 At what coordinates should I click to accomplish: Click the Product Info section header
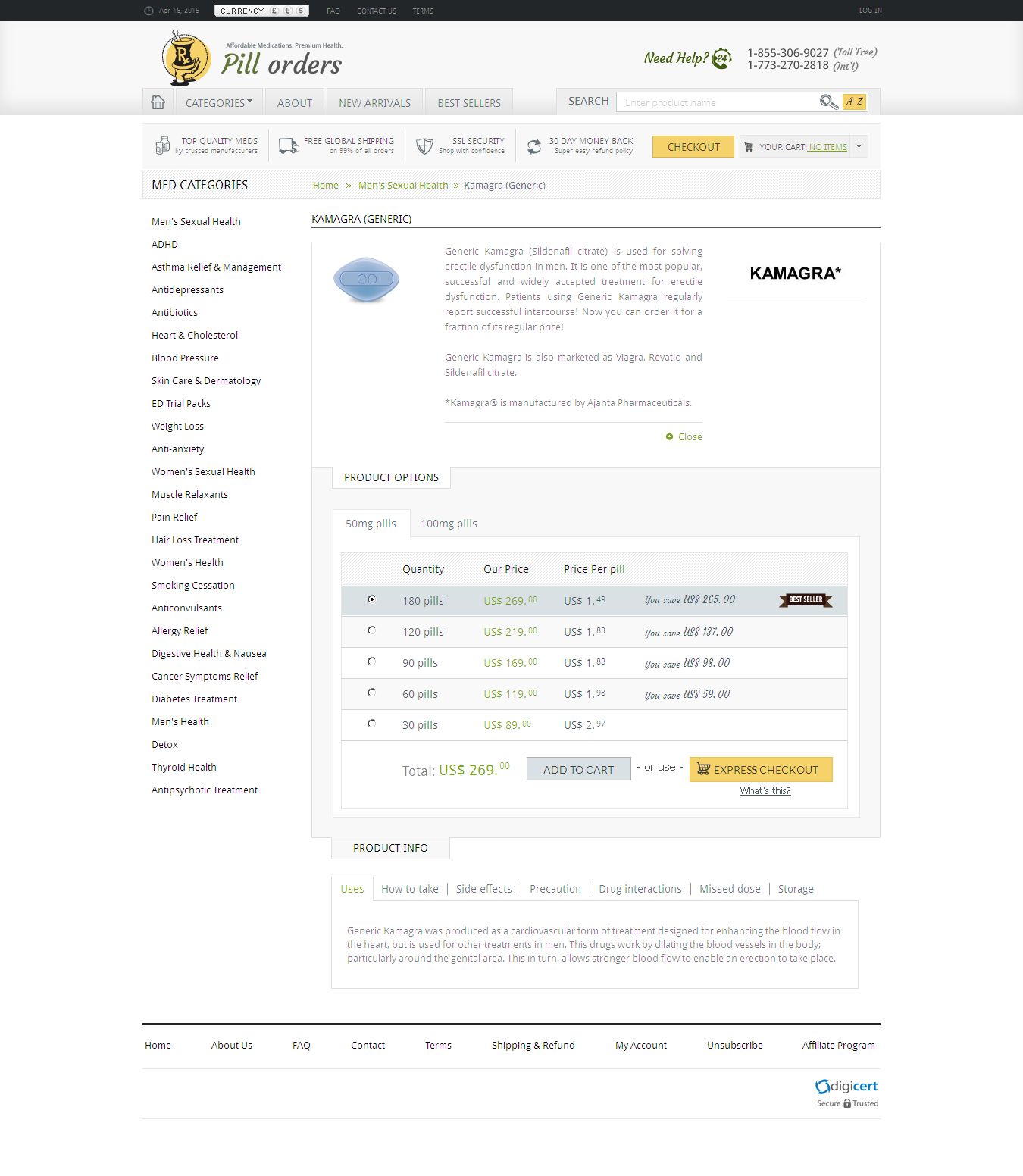390,848
